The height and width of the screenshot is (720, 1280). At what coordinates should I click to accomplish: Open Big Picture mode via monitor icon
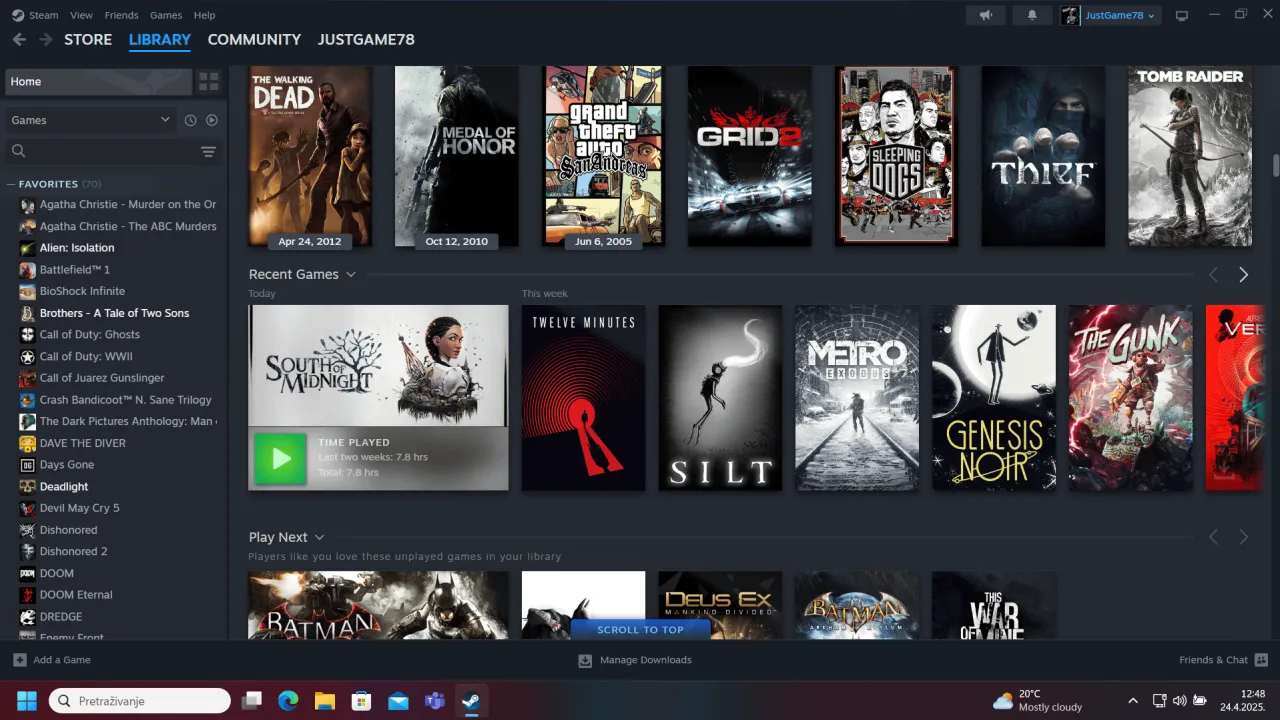pyautogui.click(x=1181, y=15)
